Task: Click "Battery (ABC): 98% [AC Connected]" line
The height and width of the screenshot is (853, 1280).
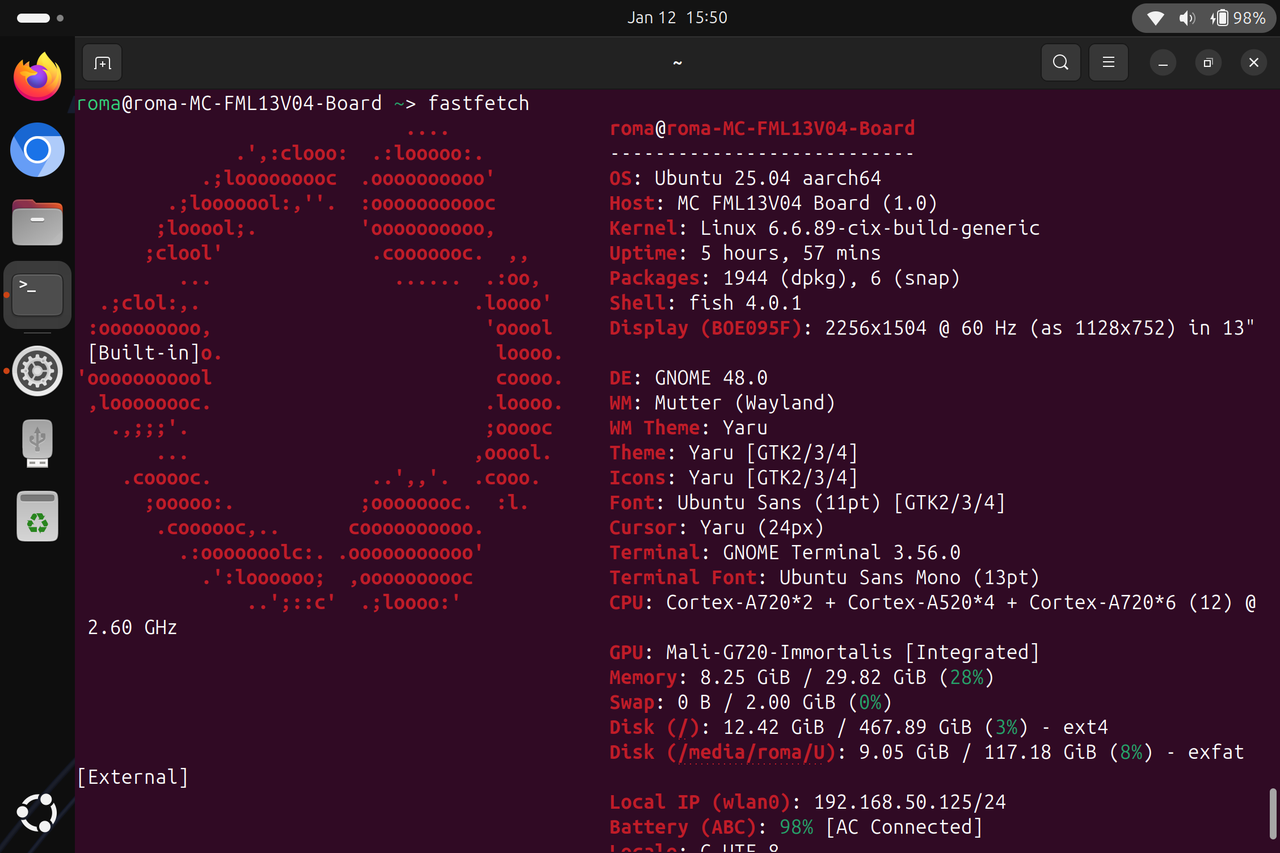Action: pyautogui.click(x=796, y=827)
